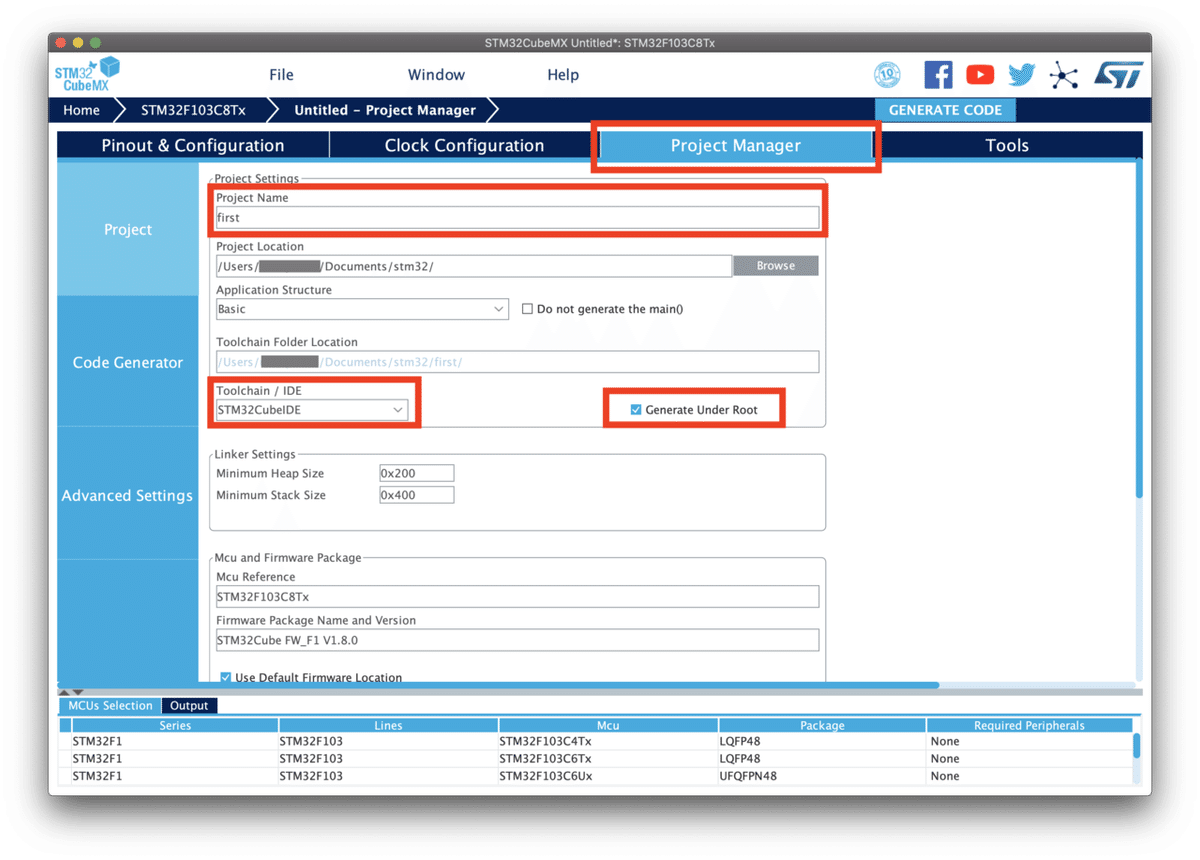
Task: Click the Project Name input field
Action: 517,217
